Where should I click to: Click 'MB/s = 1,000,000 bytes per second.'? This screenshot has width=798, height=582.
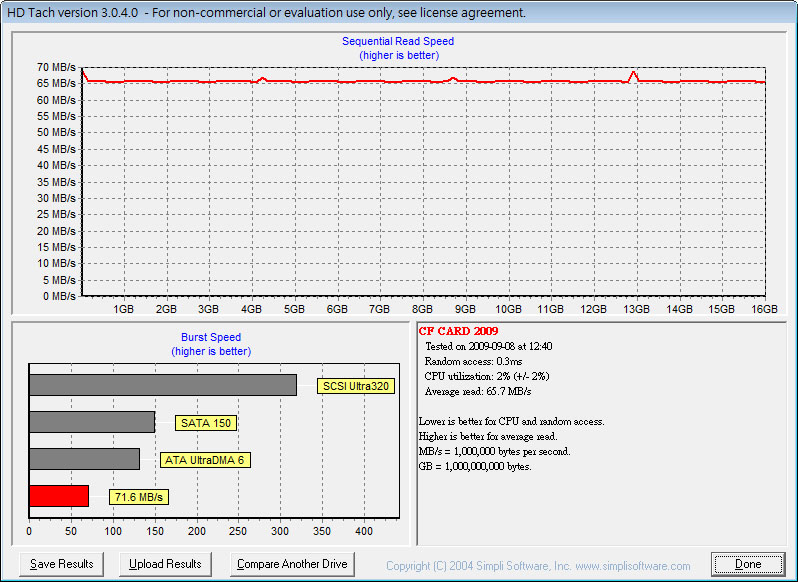(x=494, y=451)
